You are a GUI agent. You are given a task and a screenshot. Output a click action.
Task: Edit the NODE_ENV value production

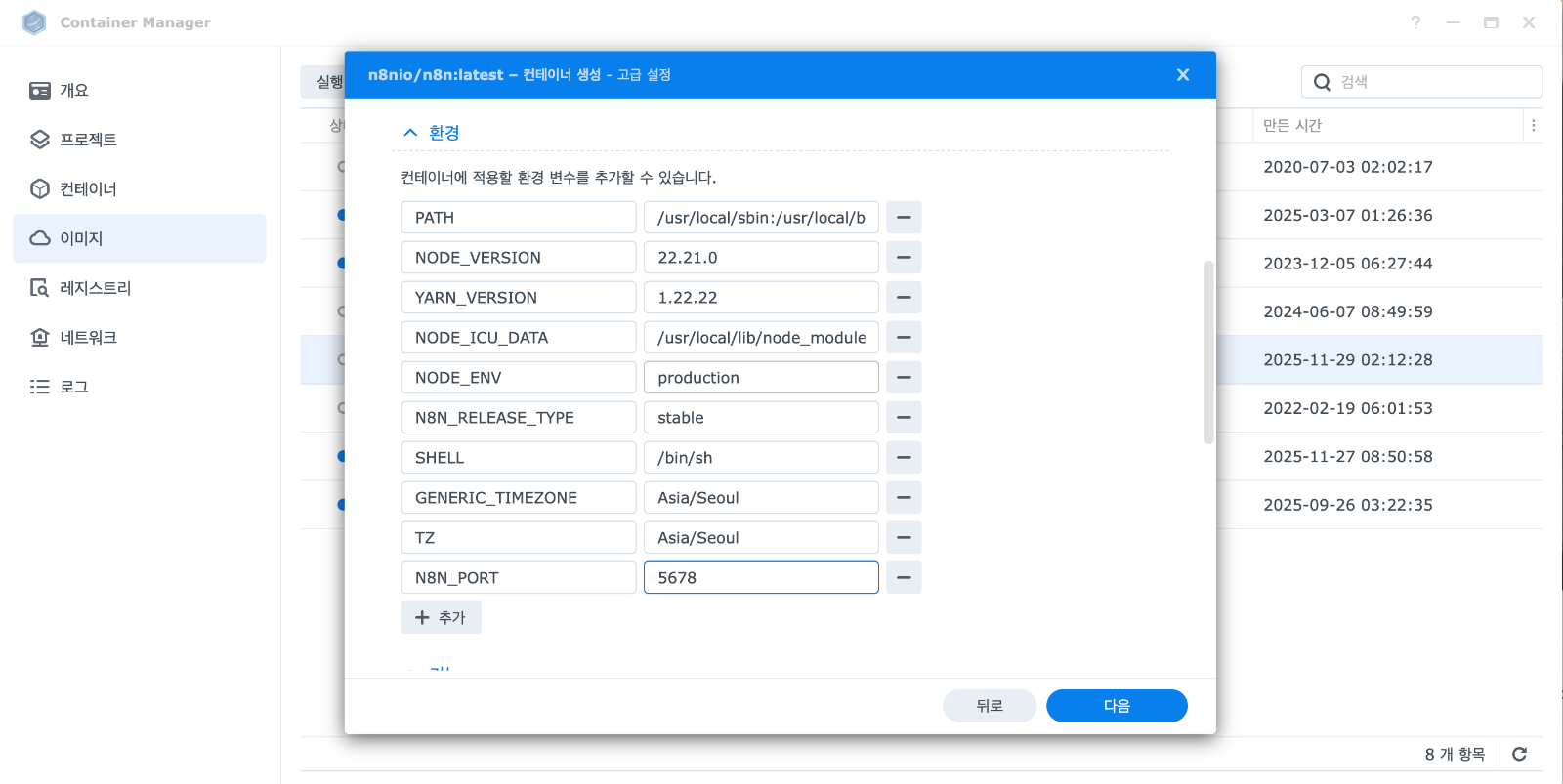(761, 378)
